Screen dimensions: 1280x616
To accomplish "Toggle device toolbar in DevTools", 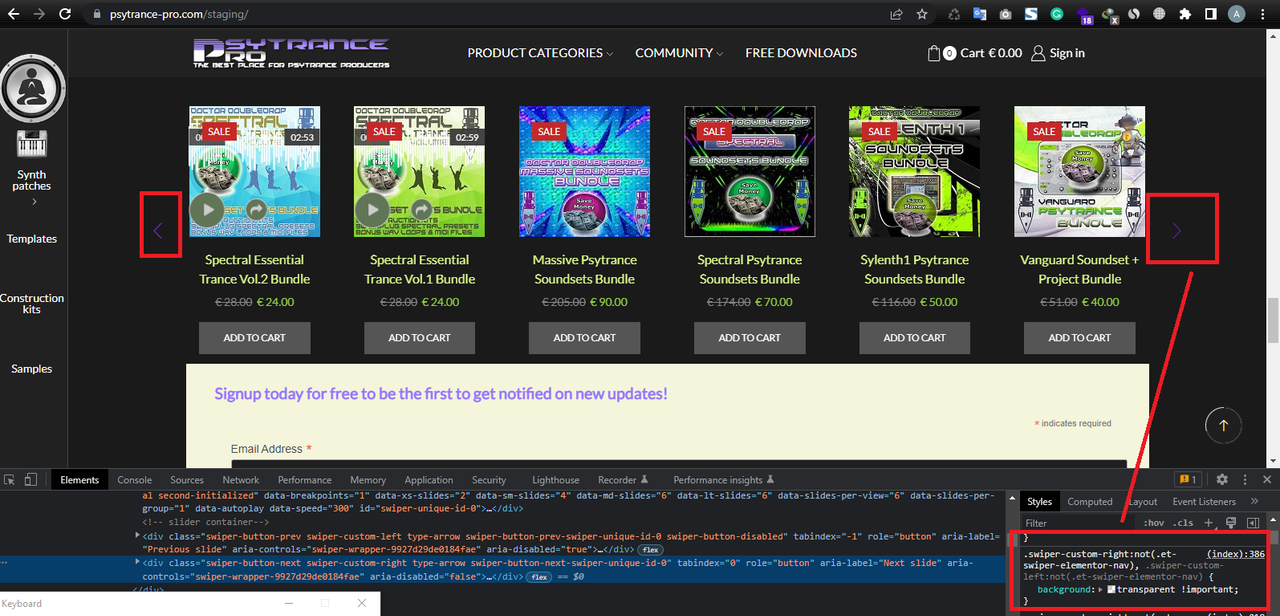I will pos(31,480).
